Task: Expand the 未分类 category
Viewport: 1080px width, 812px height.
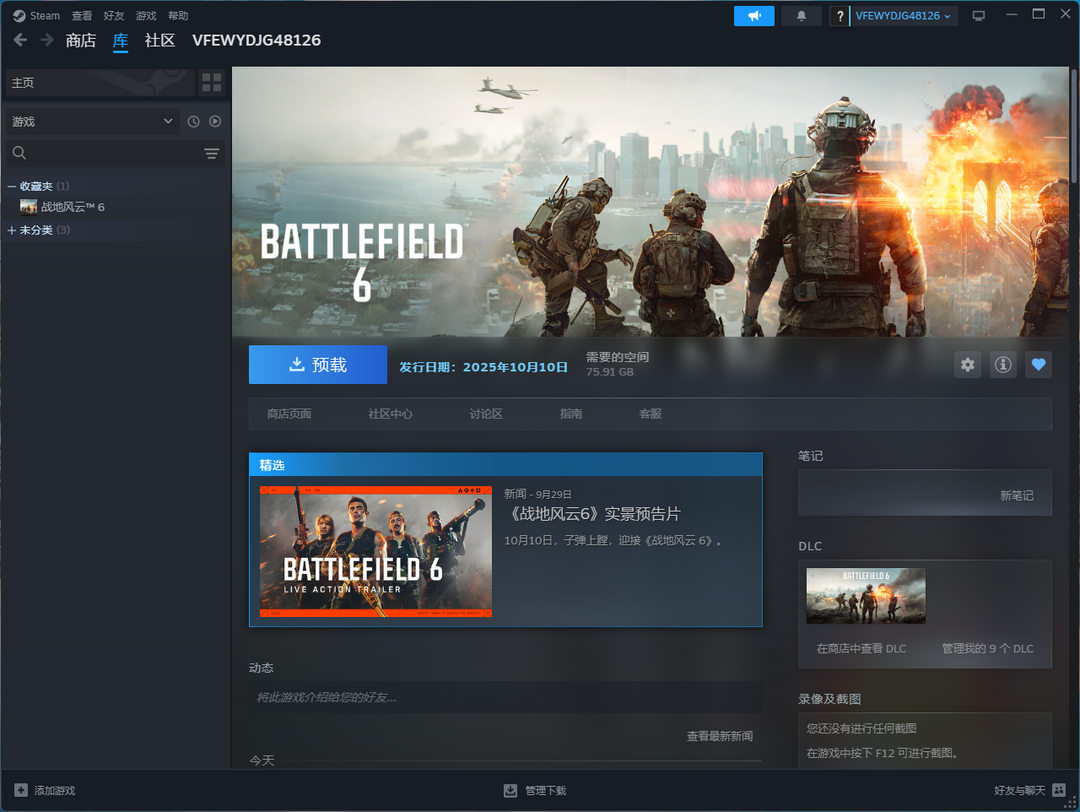Action: (x=12, y=231)
